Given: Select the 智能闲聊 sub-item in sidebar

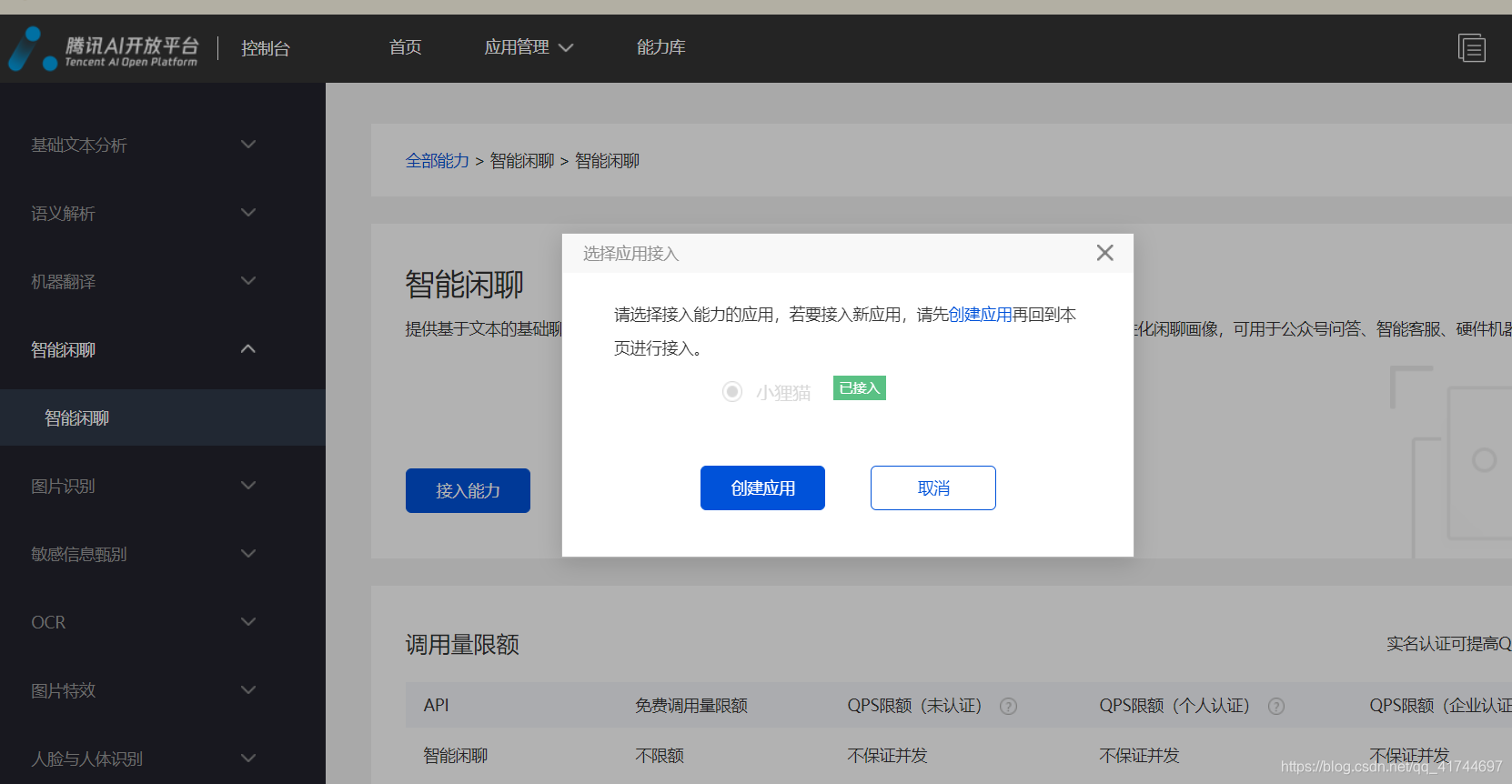Looking at the screenshot, I should point(163,417).
